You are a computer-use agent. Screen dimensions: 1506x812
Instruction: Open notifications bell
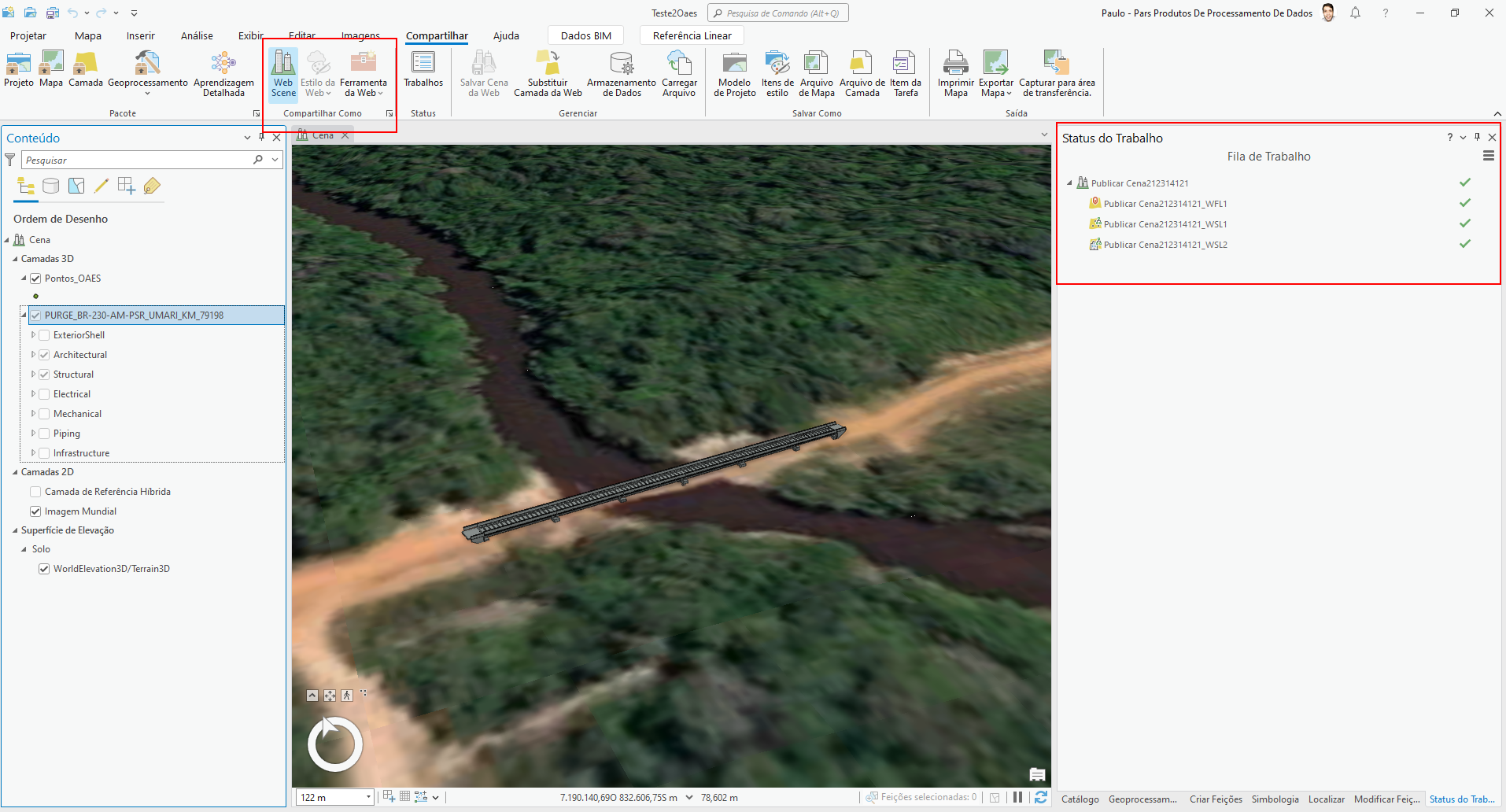[x=1355, y=13]
